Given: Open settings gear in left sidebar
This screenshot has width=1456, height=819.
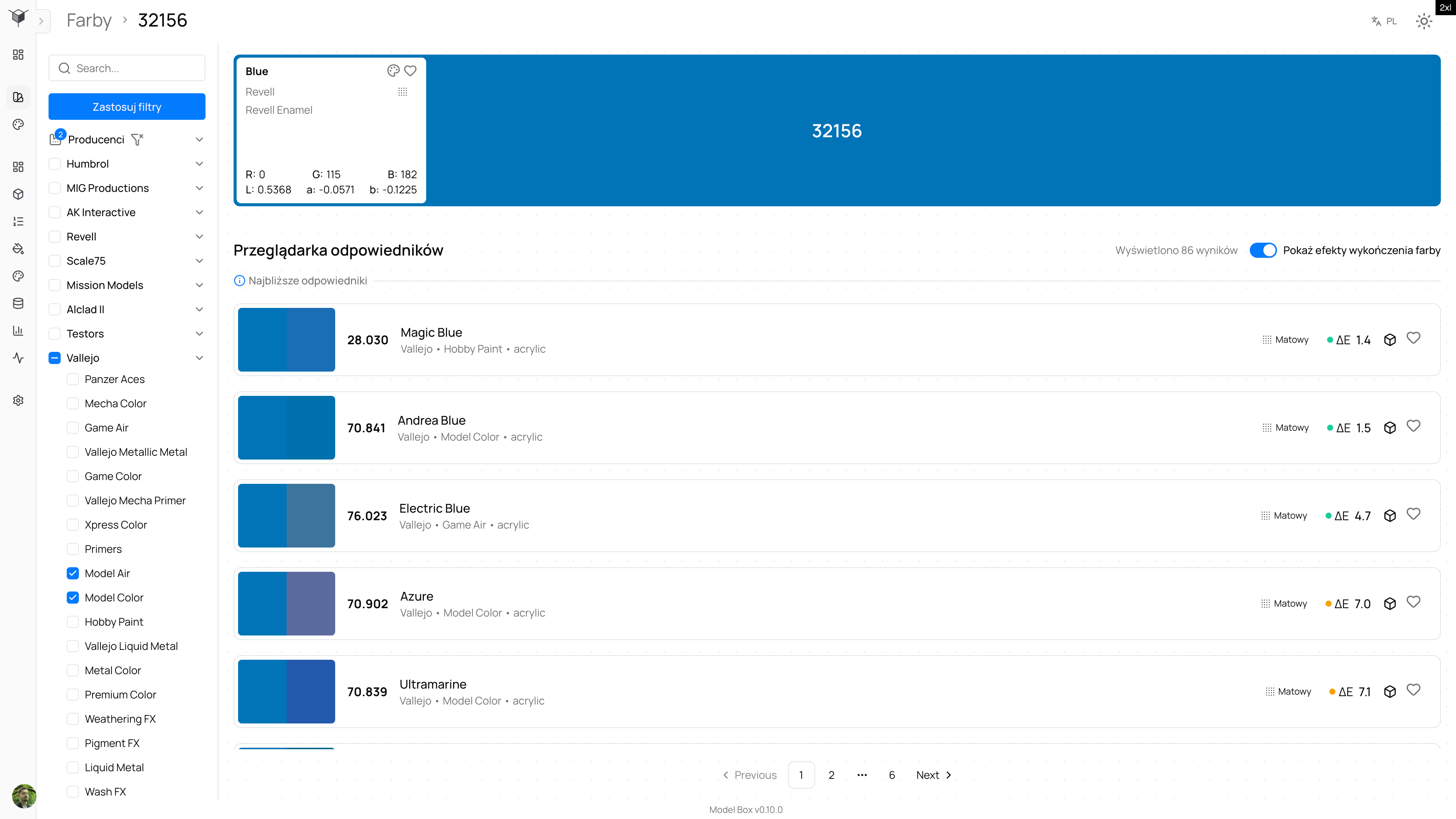Looking at the screenshot, I should [18, 400].
